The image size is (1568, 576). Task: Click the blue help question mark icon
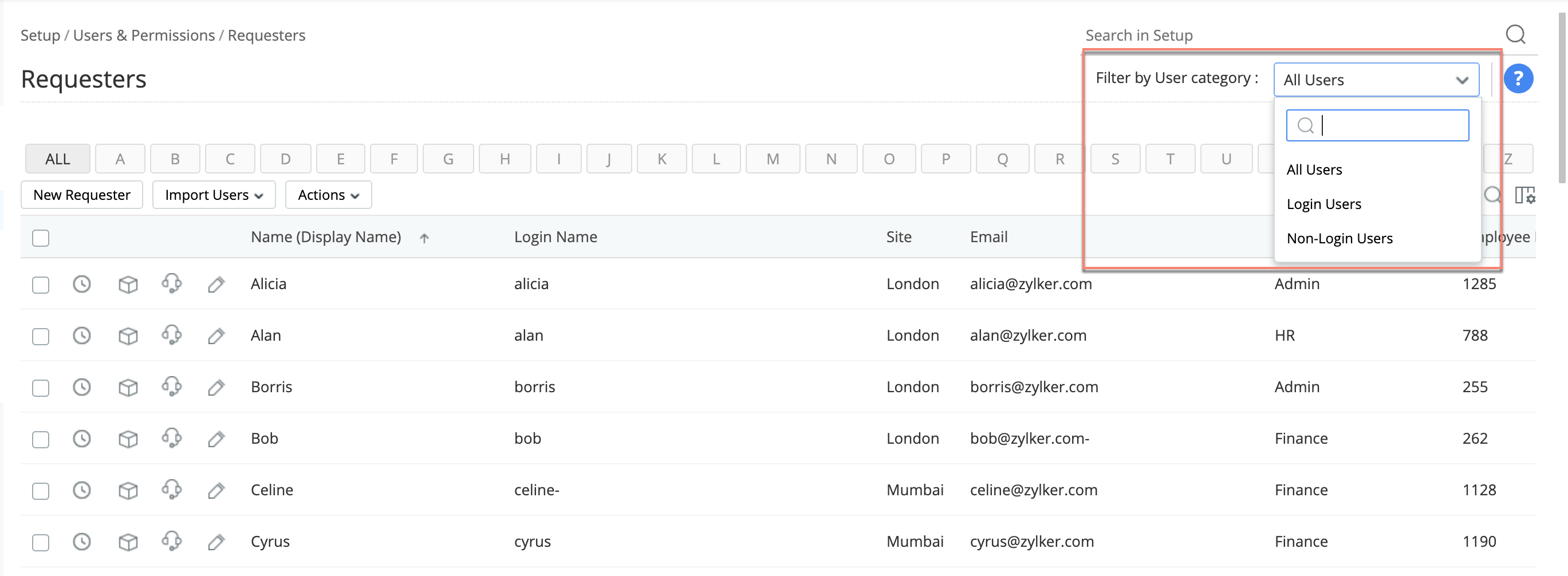(x=1518, y=78)
